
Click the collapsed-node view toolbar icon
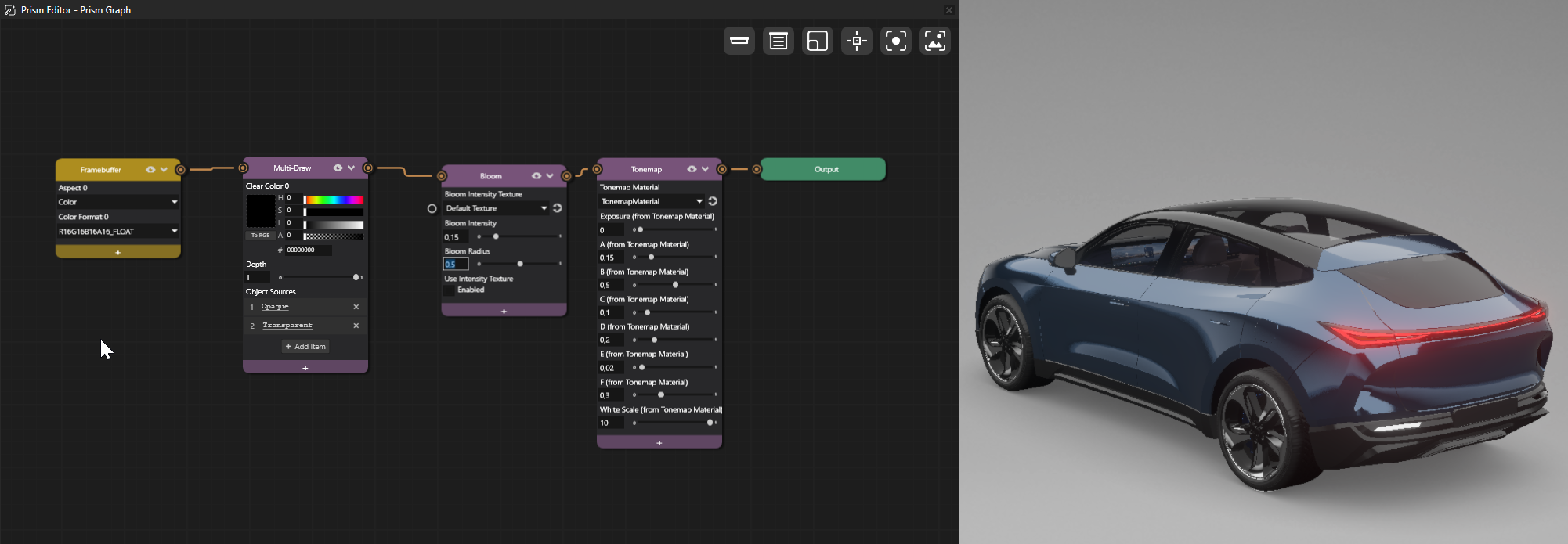(x=739, y=41)
